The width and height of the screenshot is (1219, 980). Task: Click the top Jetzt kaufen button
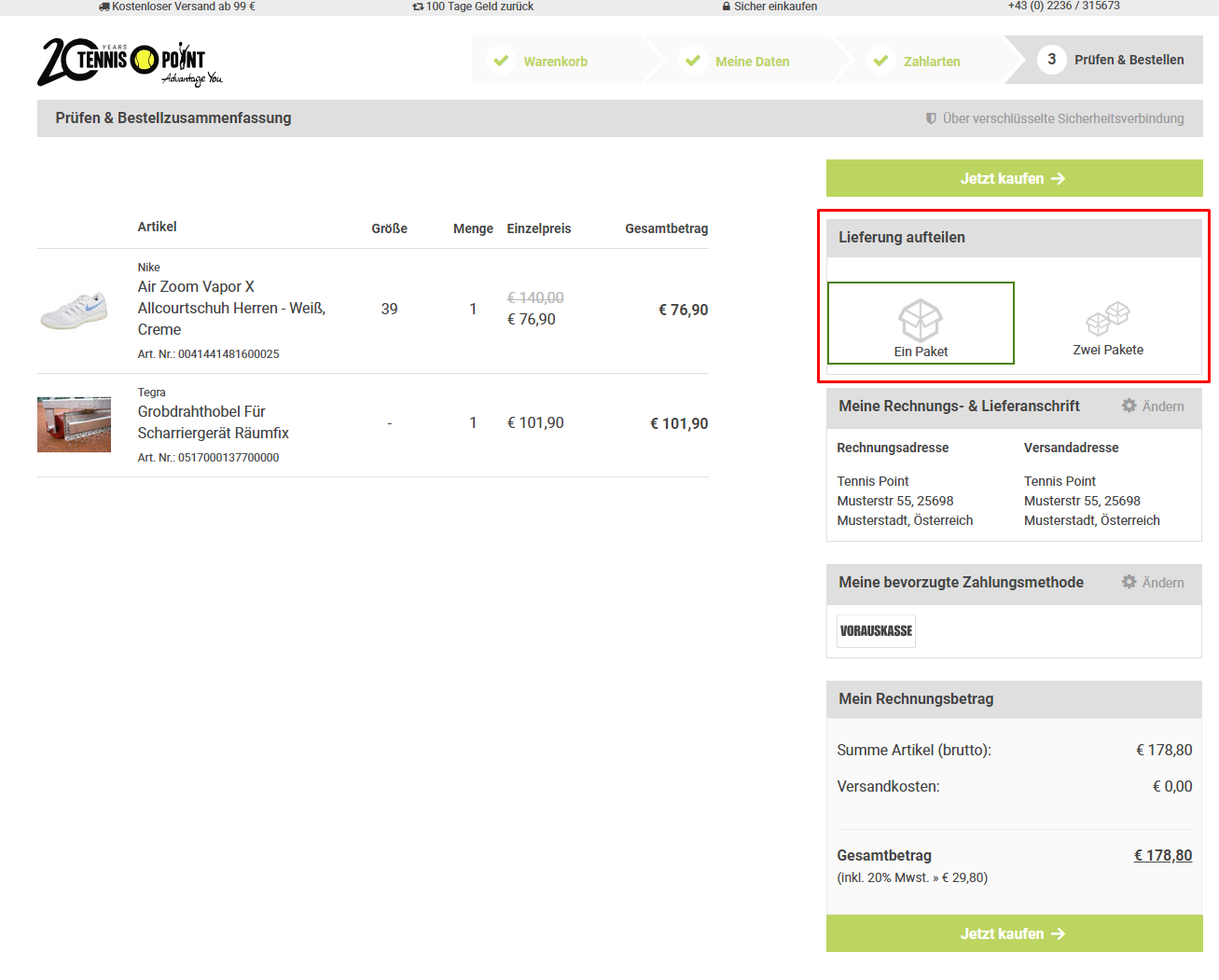pyautogui.click(x=1015, y=178)
